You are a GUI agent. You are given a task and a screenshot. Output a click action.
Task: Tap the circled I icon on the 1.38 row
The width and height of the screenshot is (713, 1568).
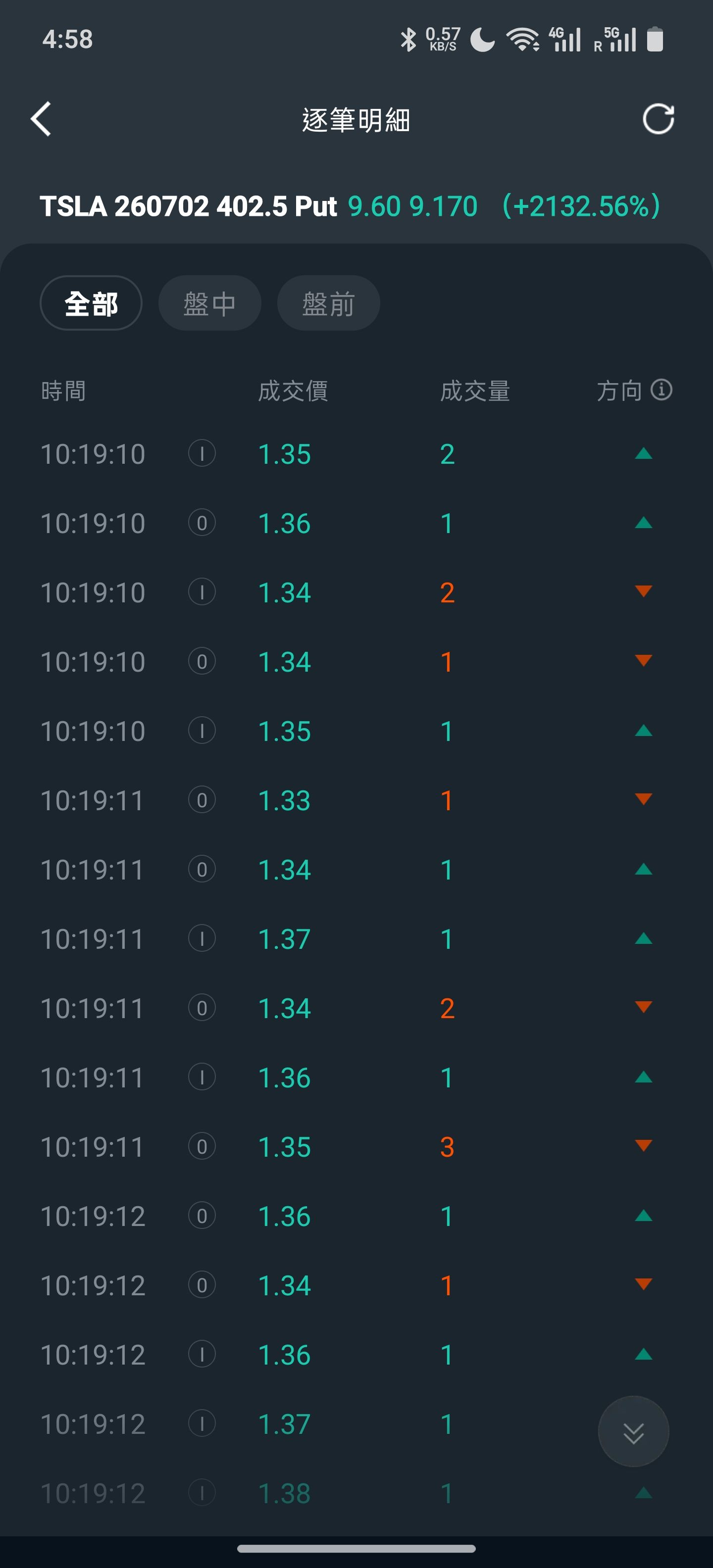pos(202,1493)
